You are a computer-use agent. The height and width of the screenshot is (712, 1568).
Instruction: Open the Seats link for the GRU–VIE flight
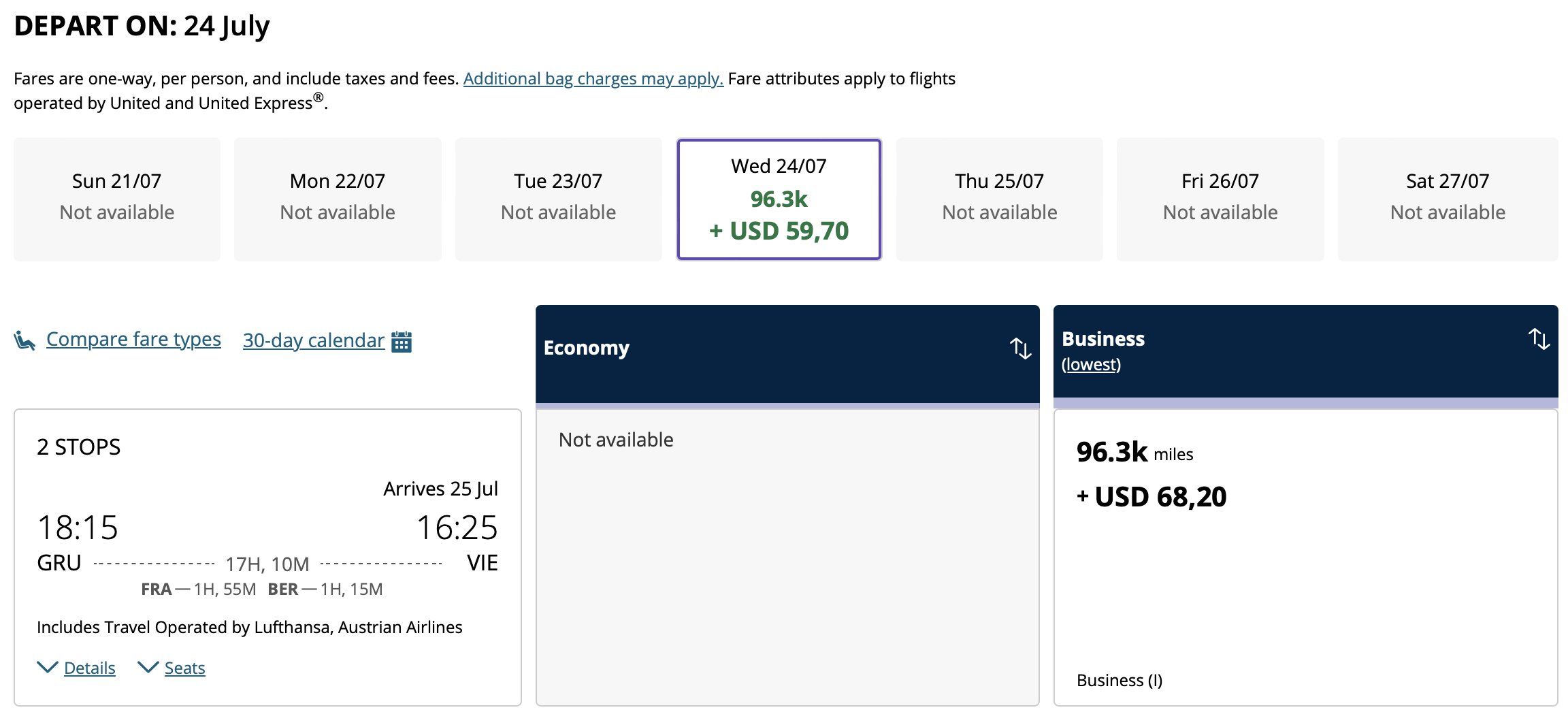pos(184,668)
